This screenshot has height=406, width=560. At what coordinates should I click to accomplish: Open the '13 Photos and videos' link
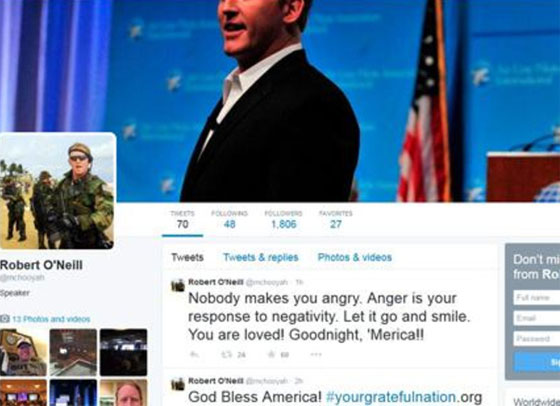tap(51, 319)
